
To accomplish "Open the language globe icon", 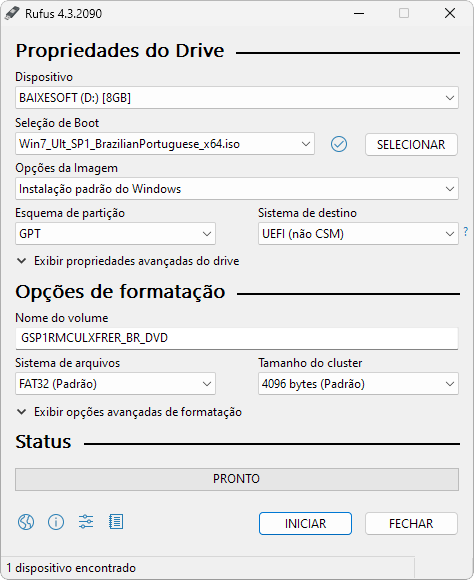I will pos(26,522).
